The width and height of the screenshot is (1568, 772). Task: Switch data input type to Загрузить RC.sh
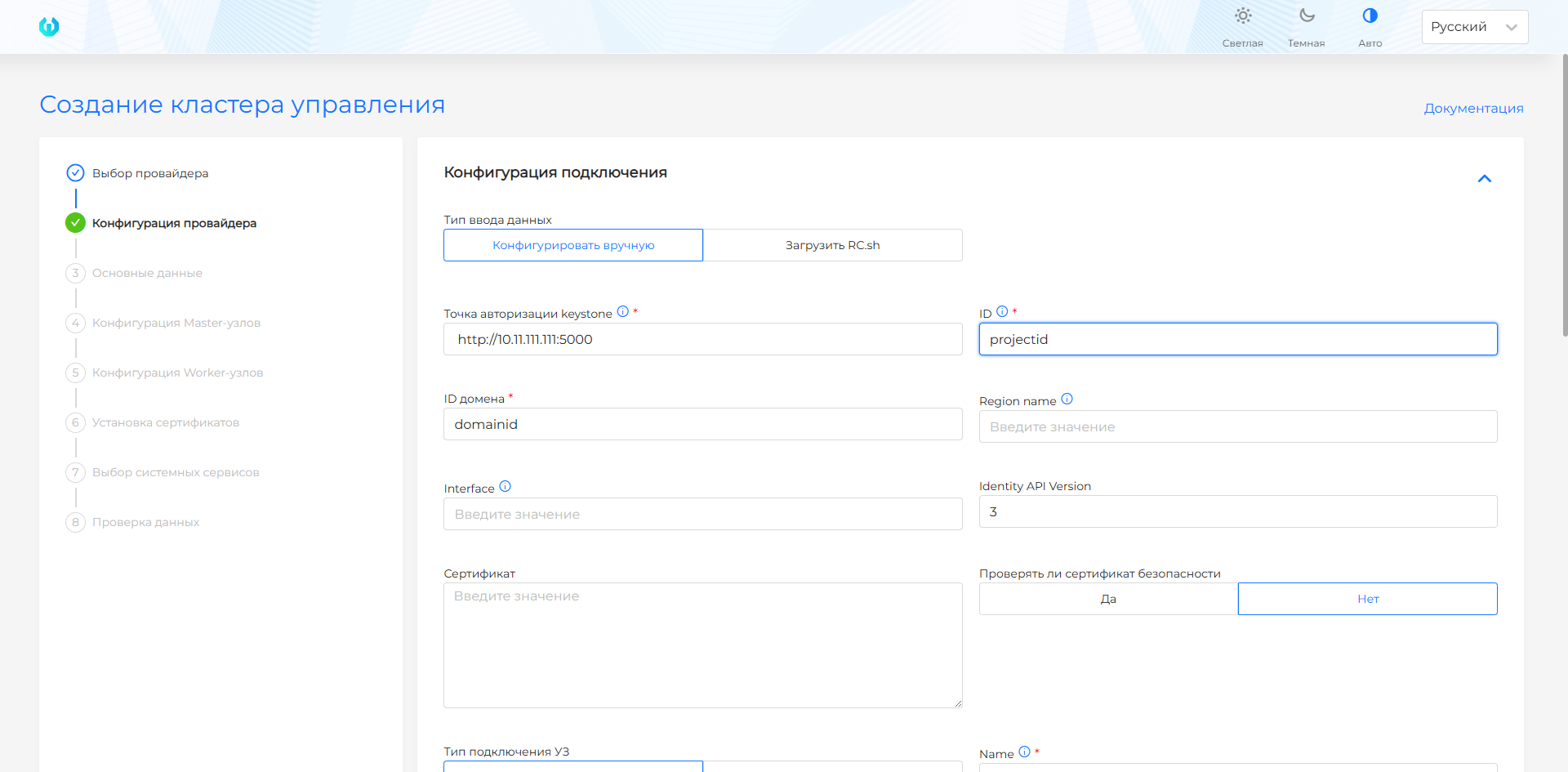[832, 245]
